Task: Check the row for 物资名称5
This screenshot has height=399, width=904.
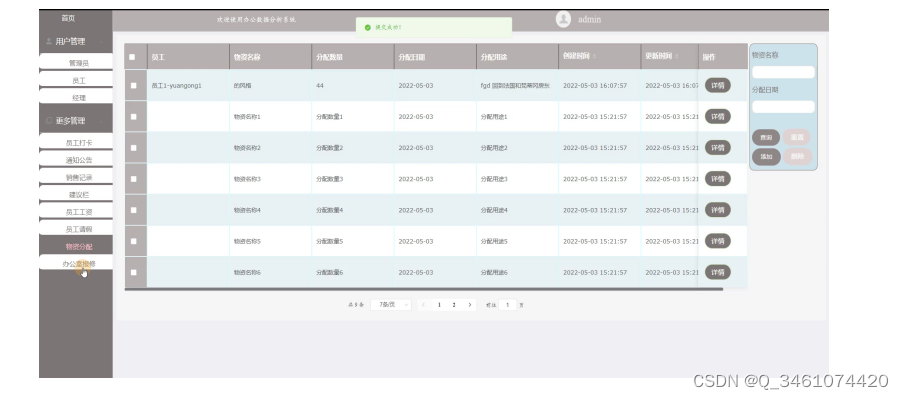Action: pos(134,241)
